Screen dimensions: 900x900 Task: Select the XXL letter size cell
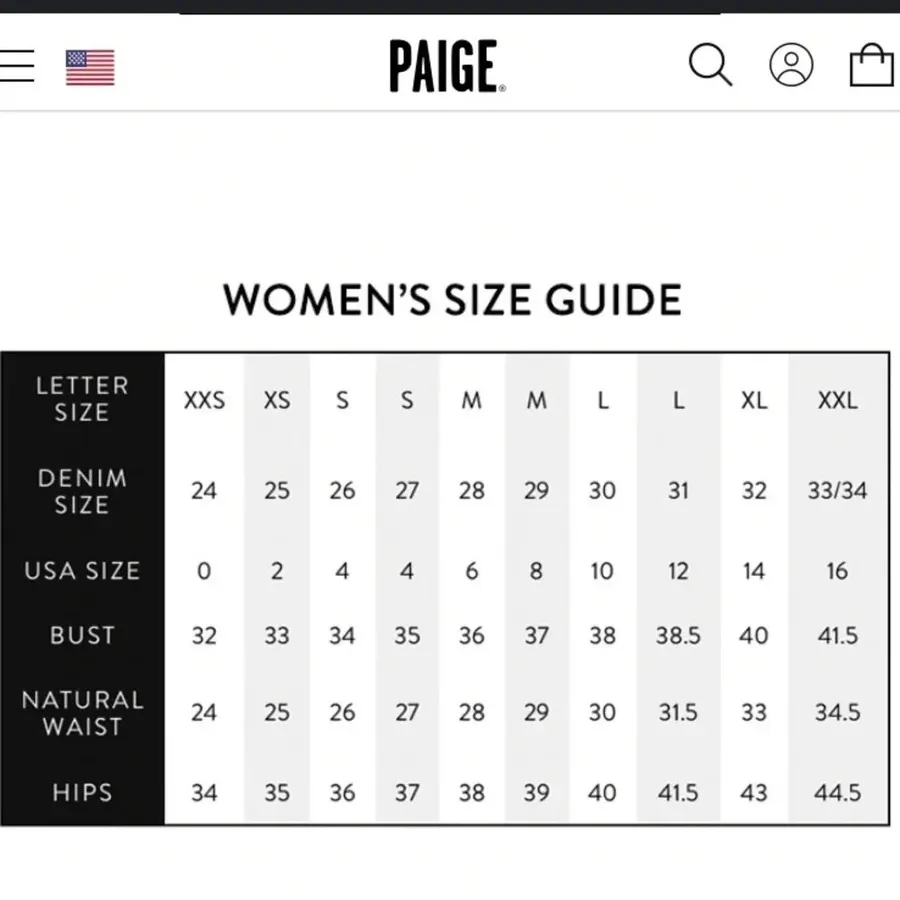point(837,400)
